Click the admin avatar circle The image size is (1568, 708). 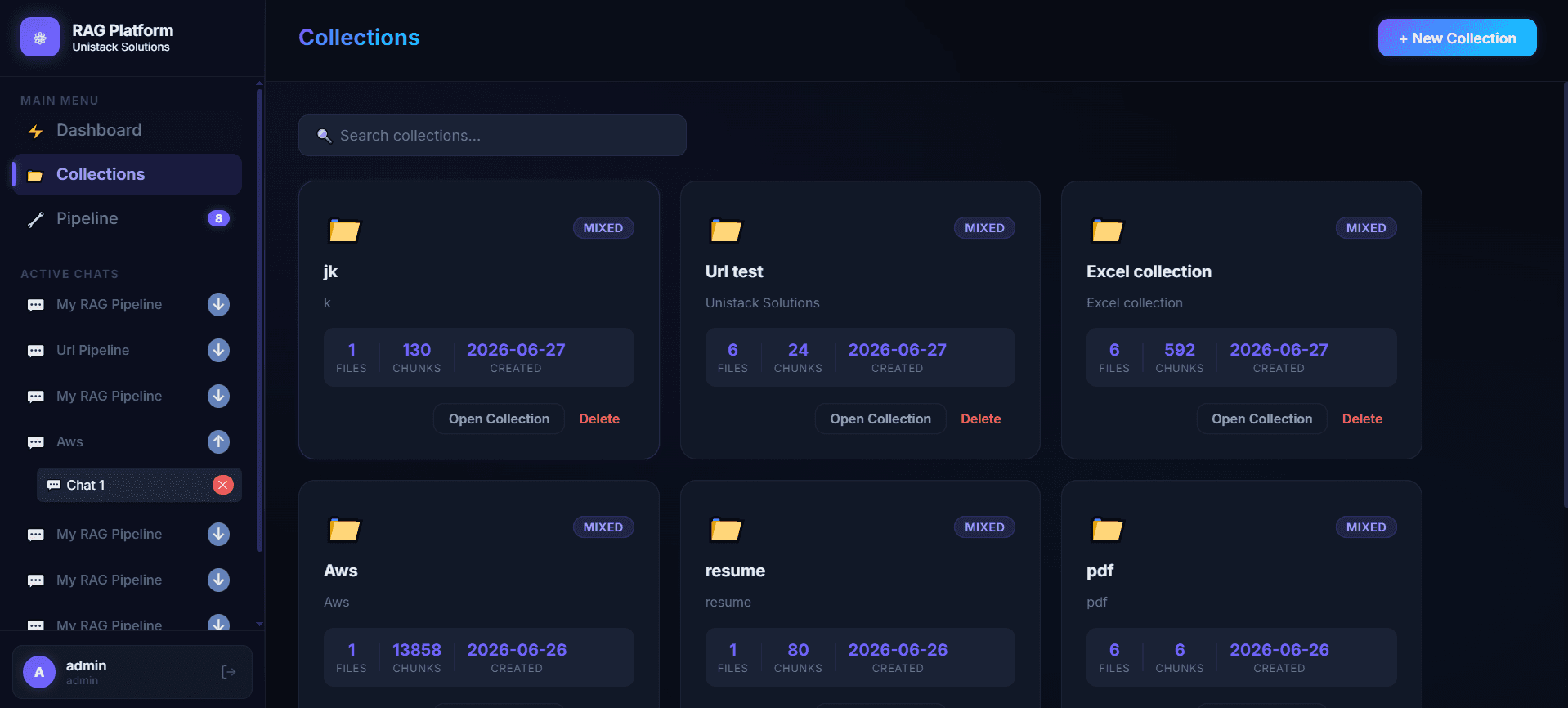39,672
